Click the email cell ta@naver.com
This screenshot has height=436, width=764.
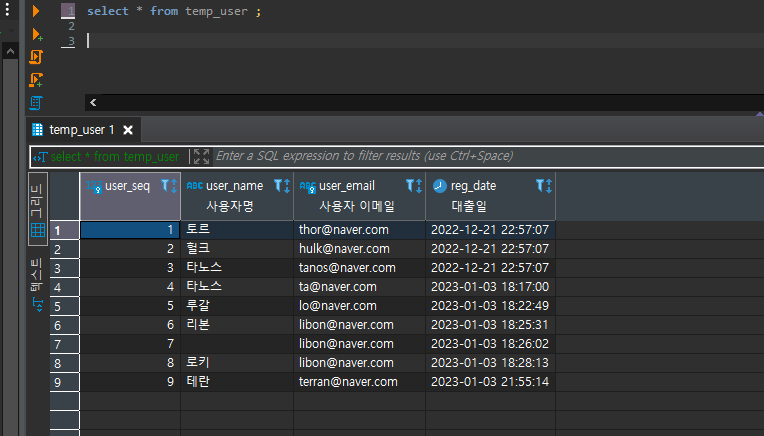pyautogui.click(x=360, y=286)
